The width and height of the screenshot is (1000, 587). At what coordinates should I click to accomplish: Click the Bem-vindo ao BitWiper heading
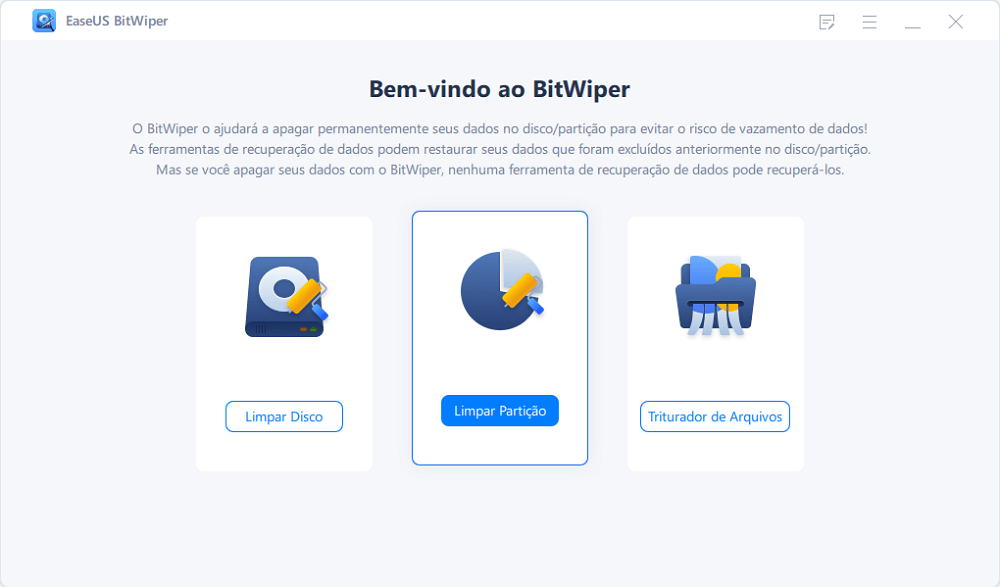point(499,89)
